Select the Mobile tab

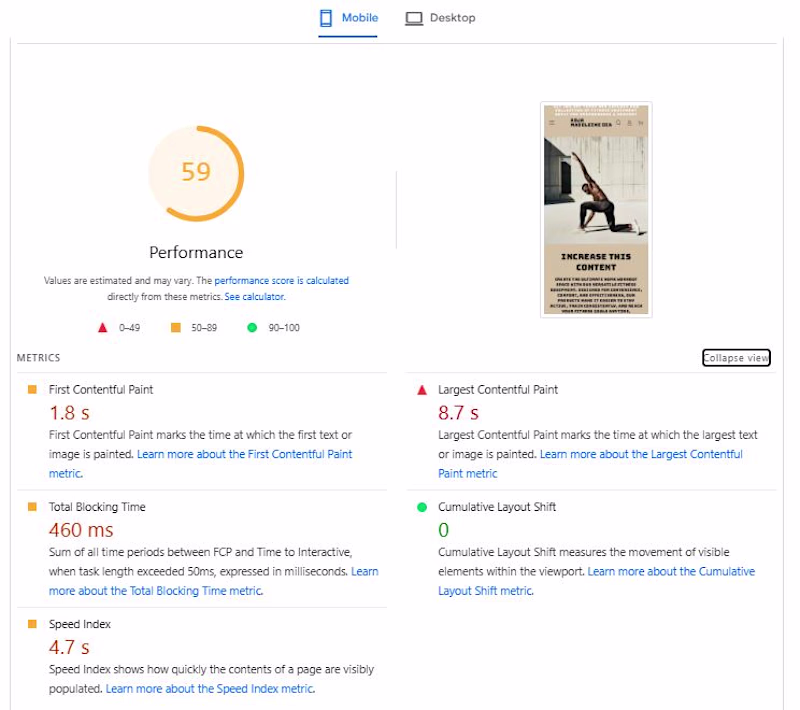click(348, 18)
